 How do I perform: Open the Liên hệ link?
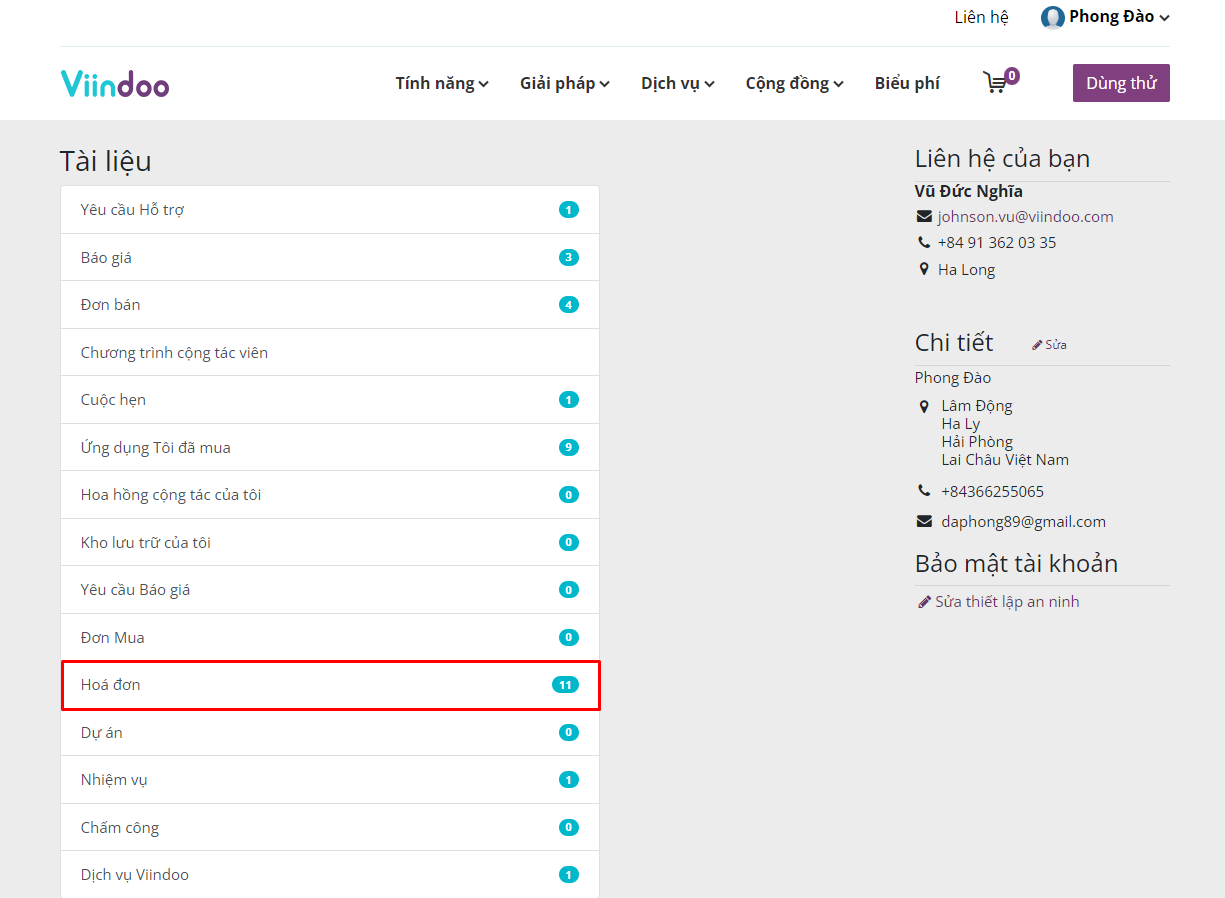tap(981, 17)
